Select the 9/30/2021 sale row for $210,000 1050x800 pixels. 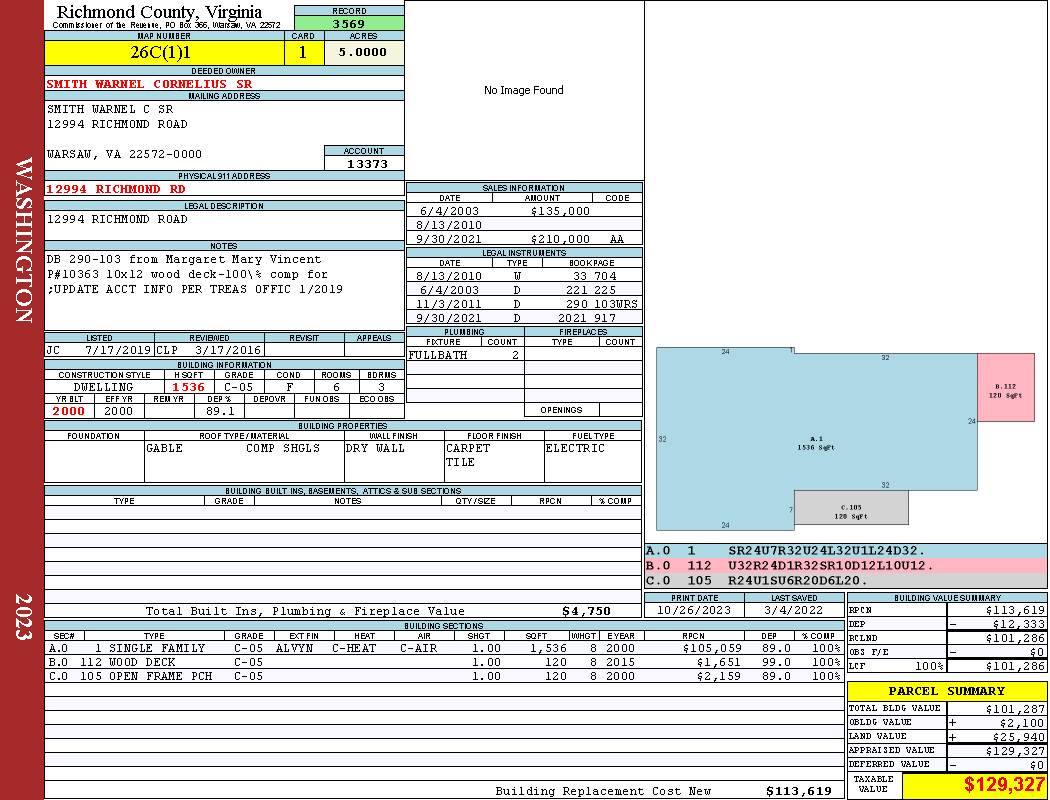[x=524, y=240]
